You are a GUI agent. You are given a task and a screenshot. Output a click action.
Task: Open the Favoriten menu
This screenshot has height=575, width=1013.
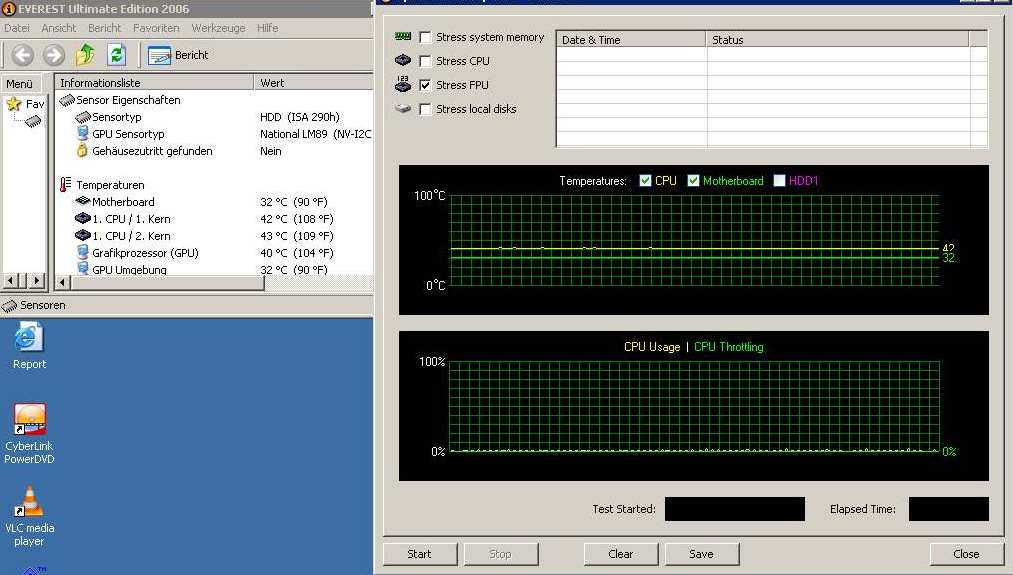[156, 28]
